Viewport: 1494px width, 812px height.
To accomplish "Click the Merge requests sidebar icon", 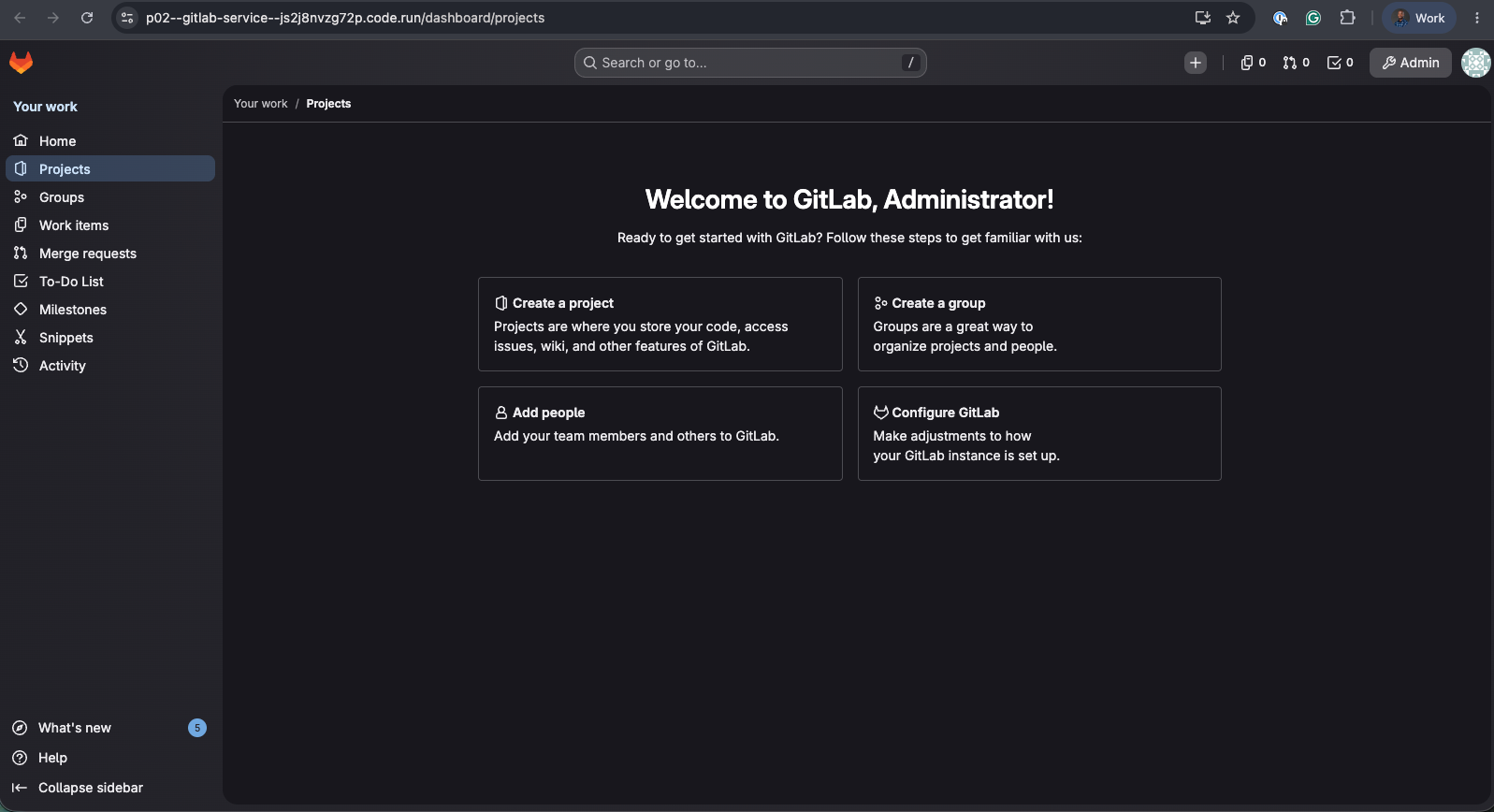I will tap(21, 253).
